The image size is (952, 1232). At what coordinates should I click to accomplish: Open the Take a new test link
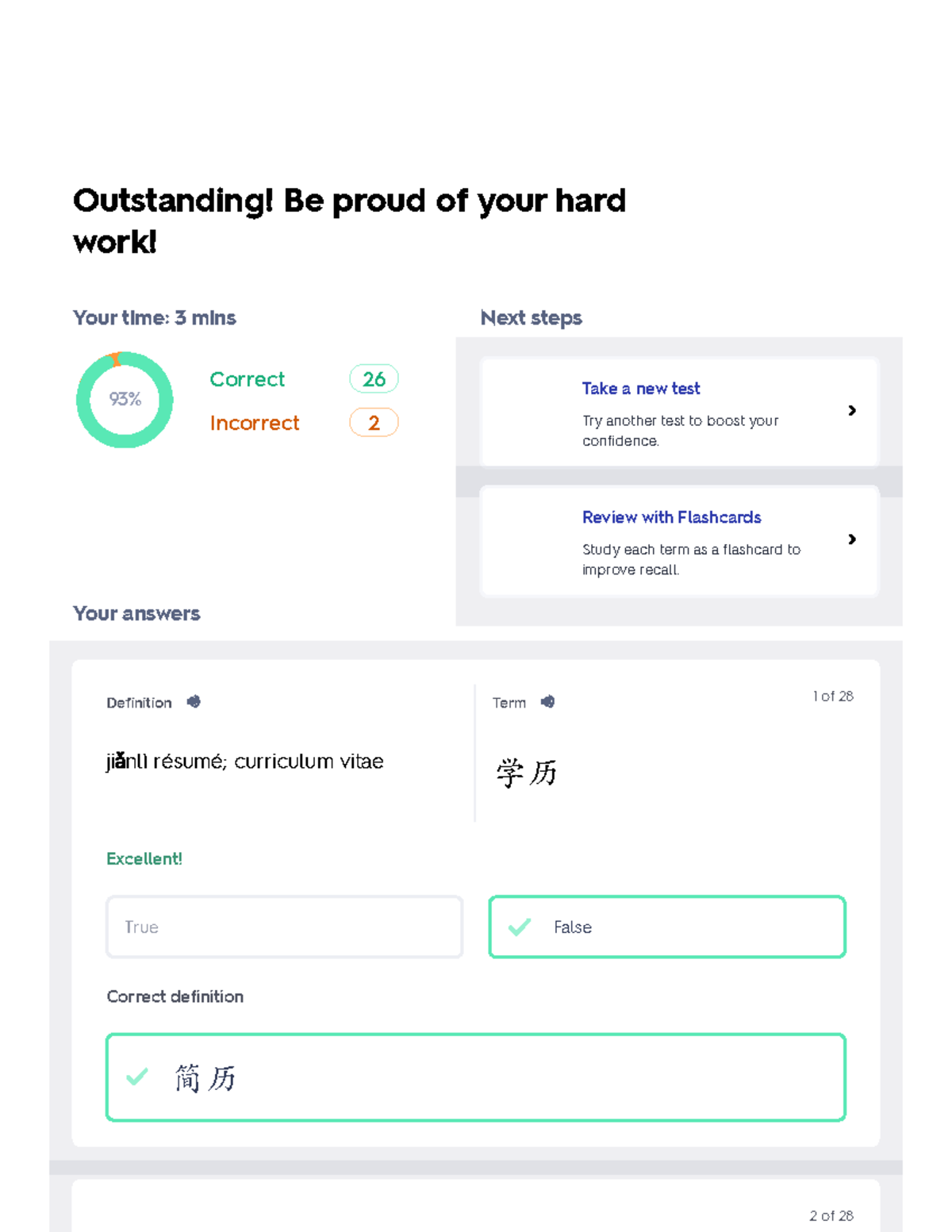[x=640, y=388]
